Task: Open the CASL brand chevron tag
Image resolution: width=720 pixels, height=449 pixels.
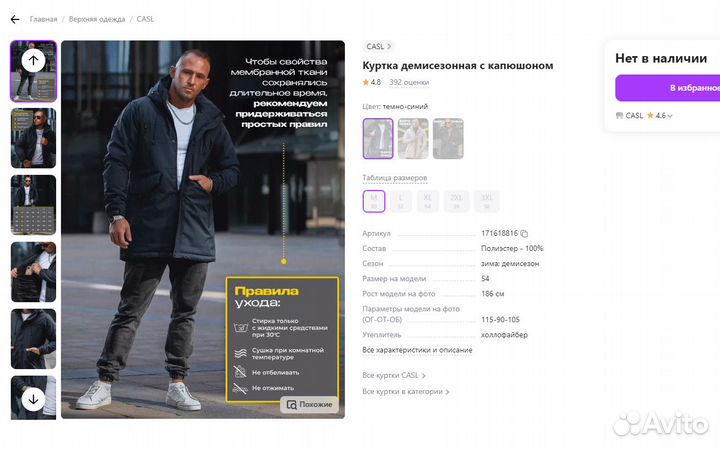Action: coord(379,46)
